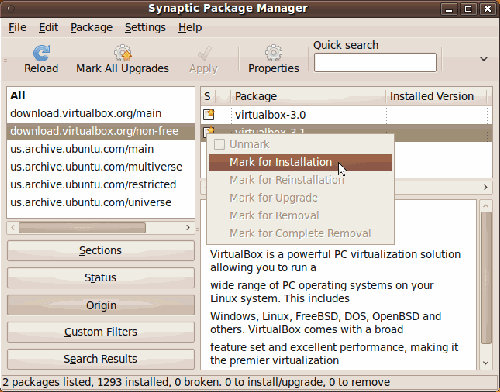Screen dimensions: 500x392
Task: Choose Mark for Installation in context menu
Action: pos(300,162)
